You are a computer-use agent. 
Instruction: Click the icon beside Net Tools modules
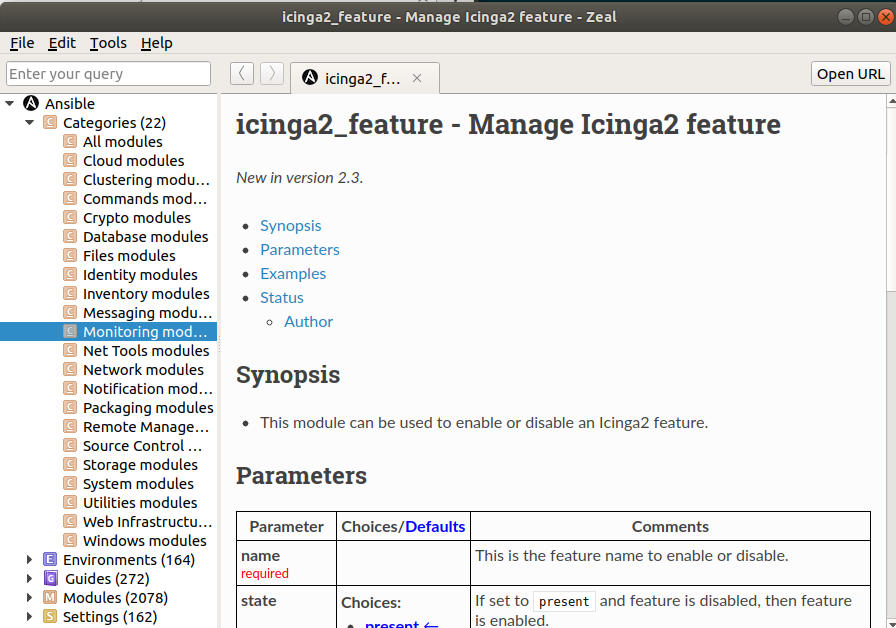coord(70,350)
